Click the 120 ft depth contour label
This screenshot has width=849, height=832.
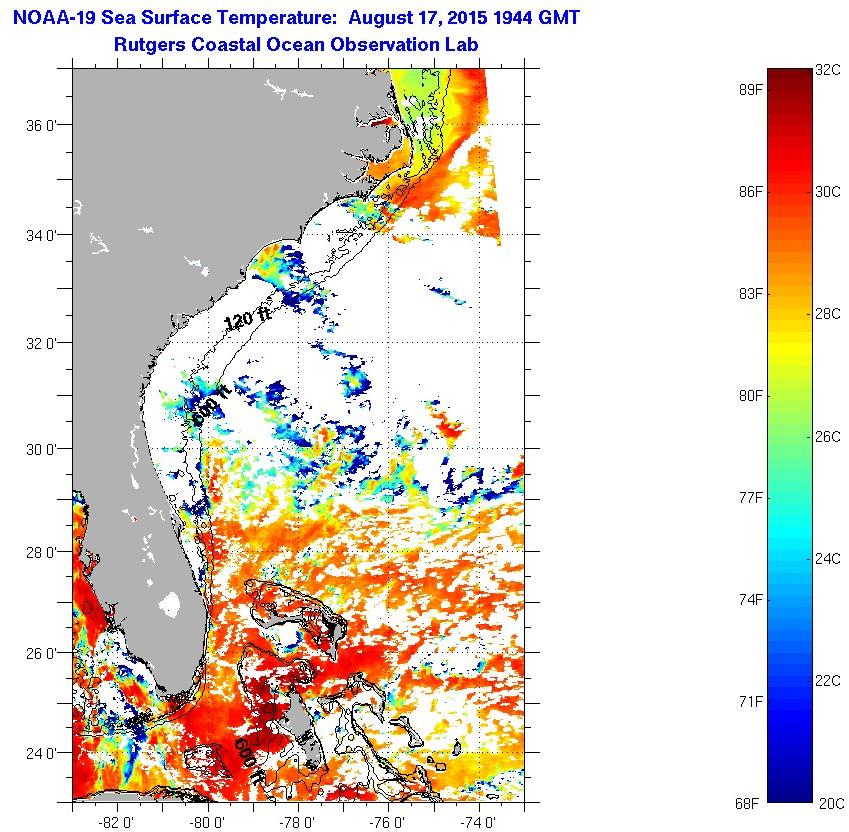pyautogui.click(x=247, y=318)
